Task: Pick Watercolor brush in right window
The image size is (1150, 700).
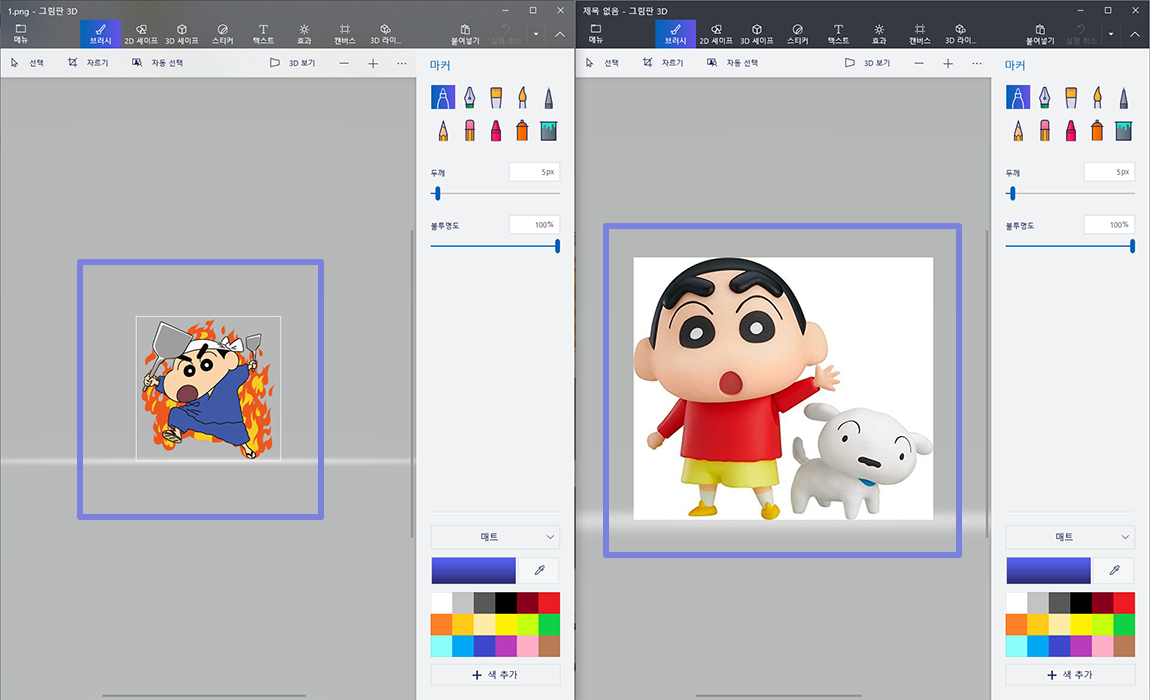Action: pos(1097,97)
